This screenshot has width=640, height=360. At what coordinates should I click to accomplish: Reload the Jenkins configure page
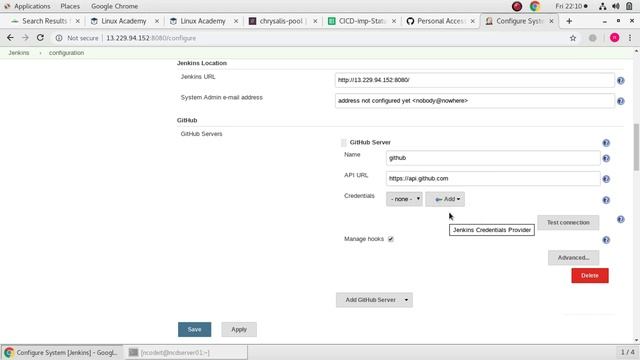[x=40, y=38]
